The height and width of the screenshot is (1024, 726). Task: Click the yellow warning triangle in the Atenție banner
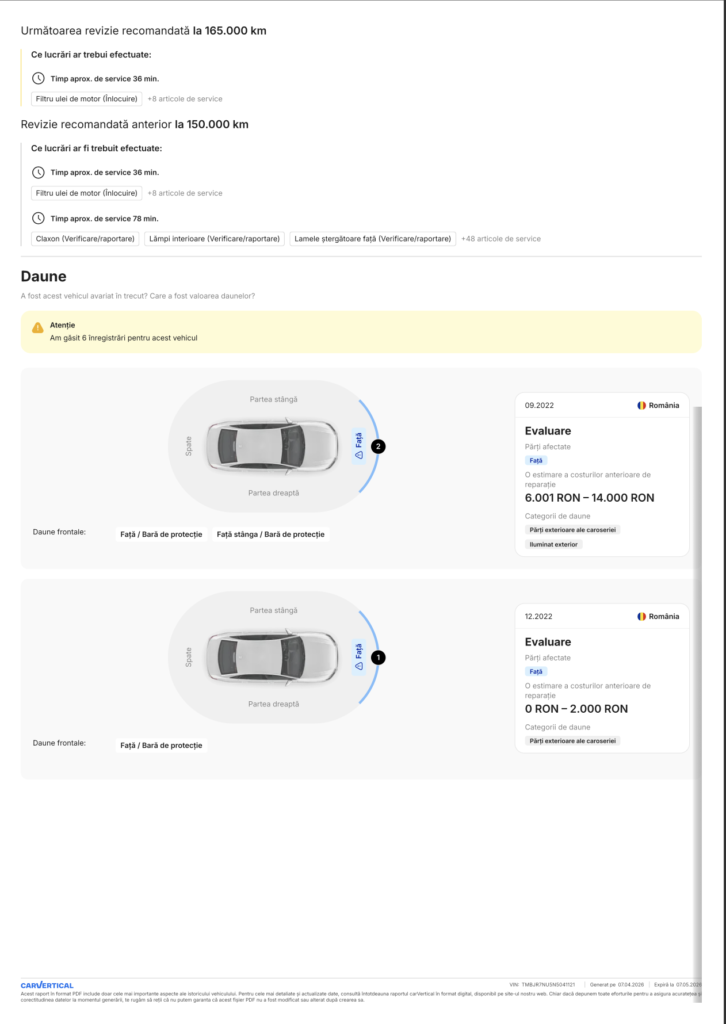[x=38, y=327]
